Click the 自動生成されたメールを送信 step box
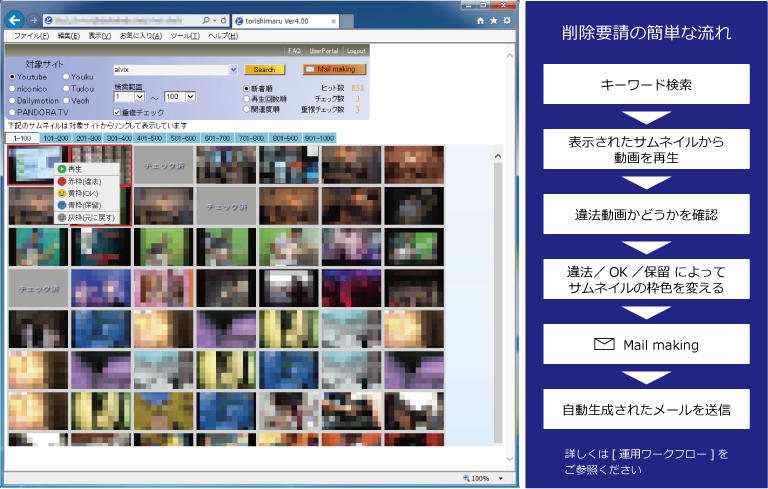 point(646,410)
